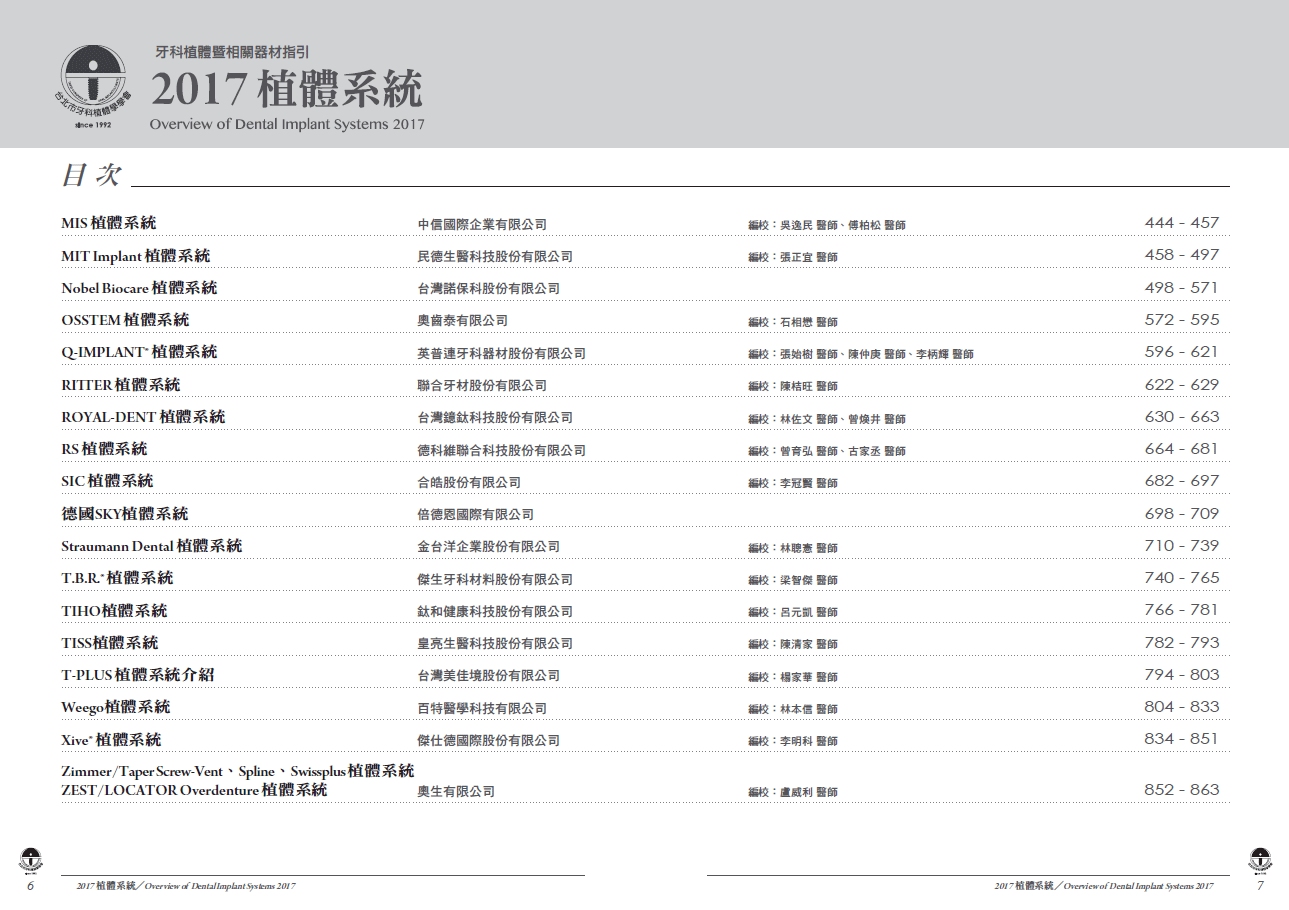Select the 'Straumann Dental 植體系統' row title
The image size is (1289, 910).
tap(151, 546)
